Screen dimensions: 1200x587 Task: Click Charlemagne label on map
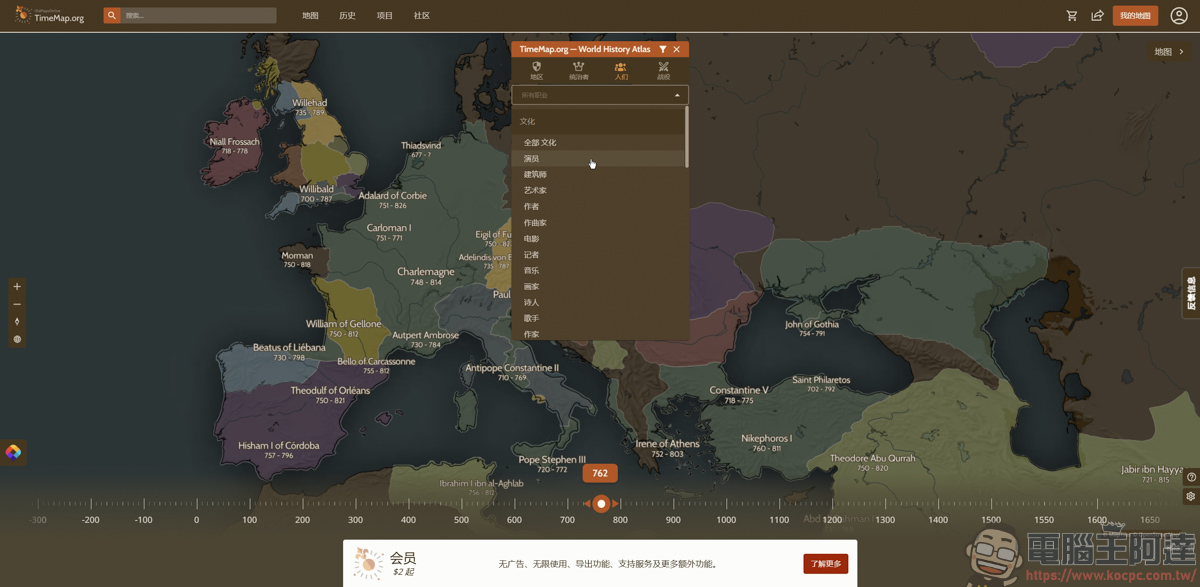(x=426, y=272)
